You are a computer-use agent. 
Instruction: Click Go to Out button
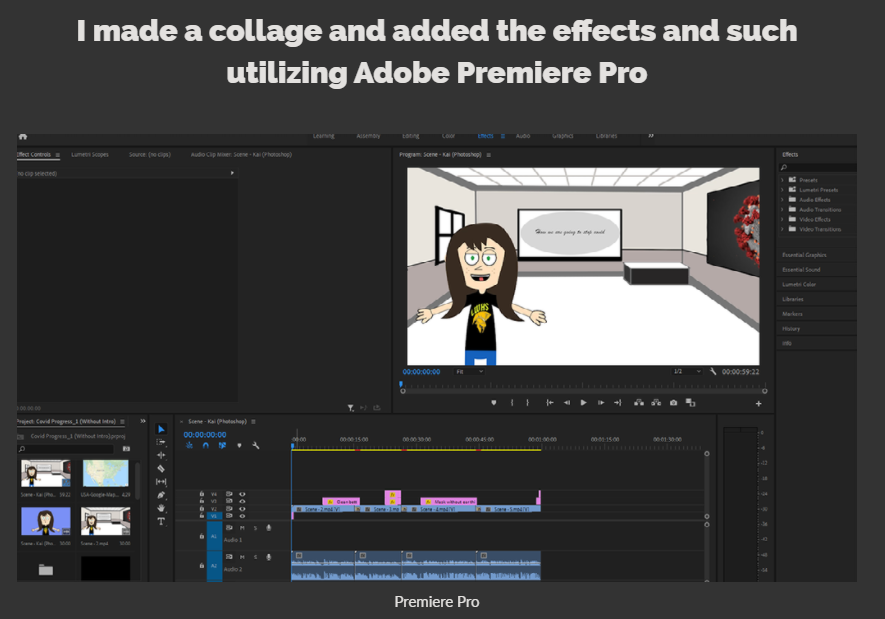[617, 403]
